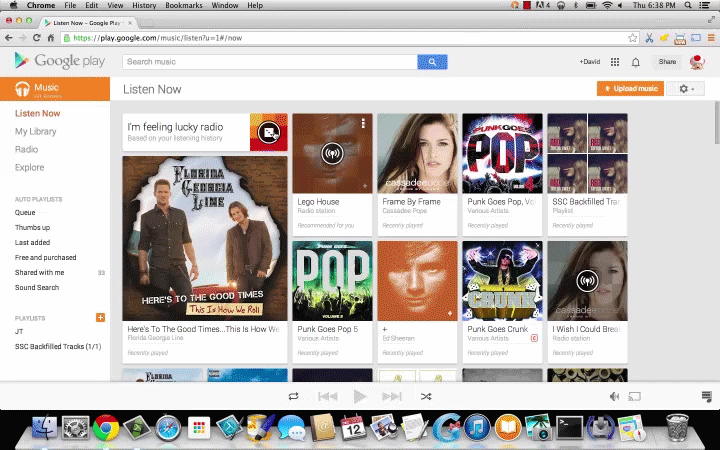Open the Punk Goes Pop 5 album cover
Screen dimensions: 720x450
tap(332, 281)
